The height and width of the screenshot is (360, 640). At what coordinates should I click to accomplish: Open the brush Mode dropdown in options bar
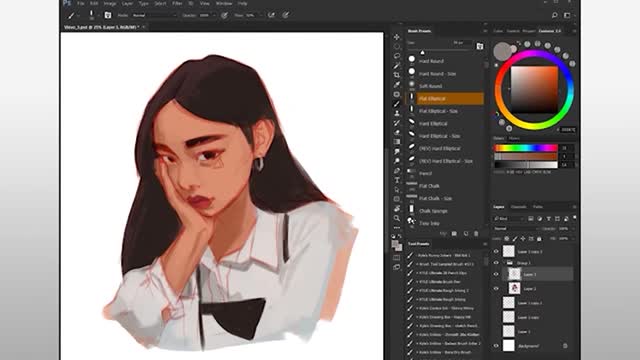click(154, 15)
